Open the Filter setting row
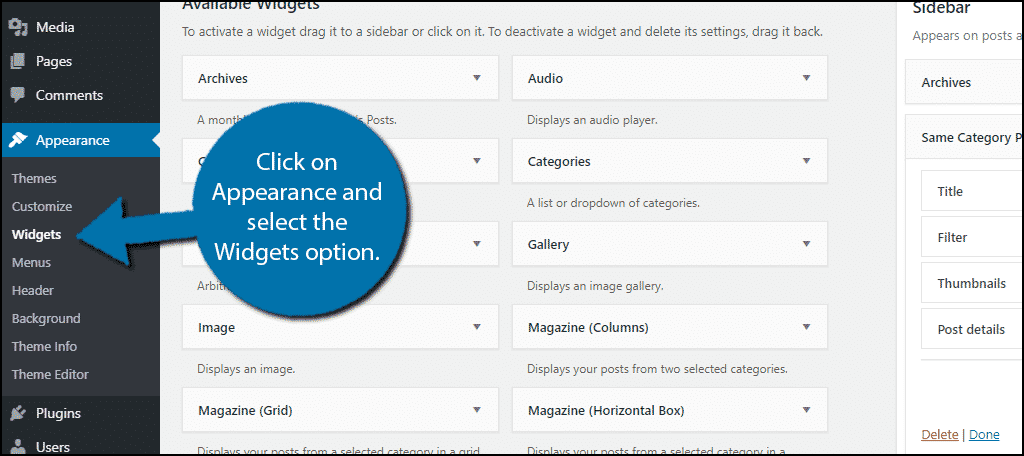Viewport: 1024px width, 456px height. [x=972, y=237]
